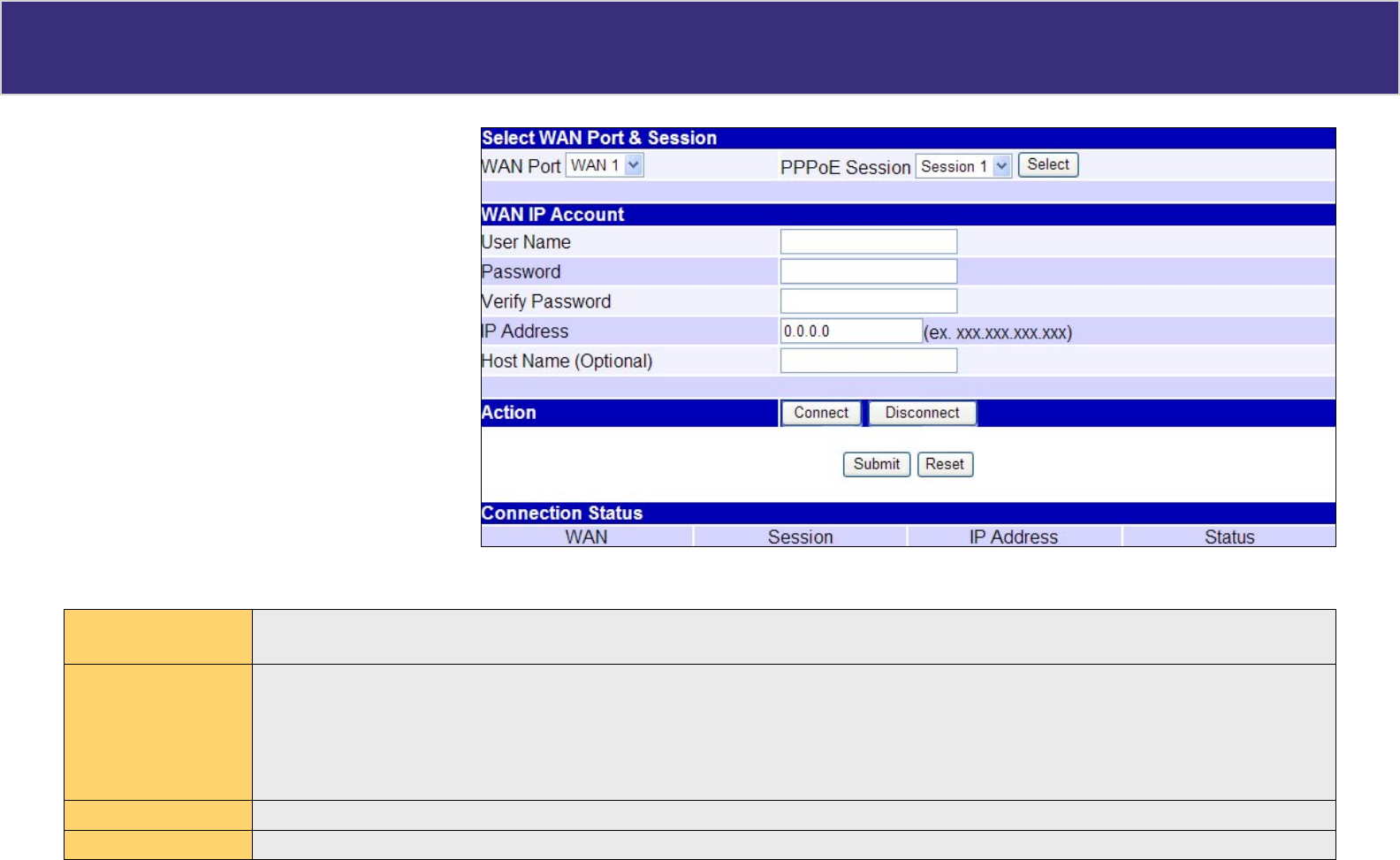
Task: Reset the form fields
Action: (945, 464)
